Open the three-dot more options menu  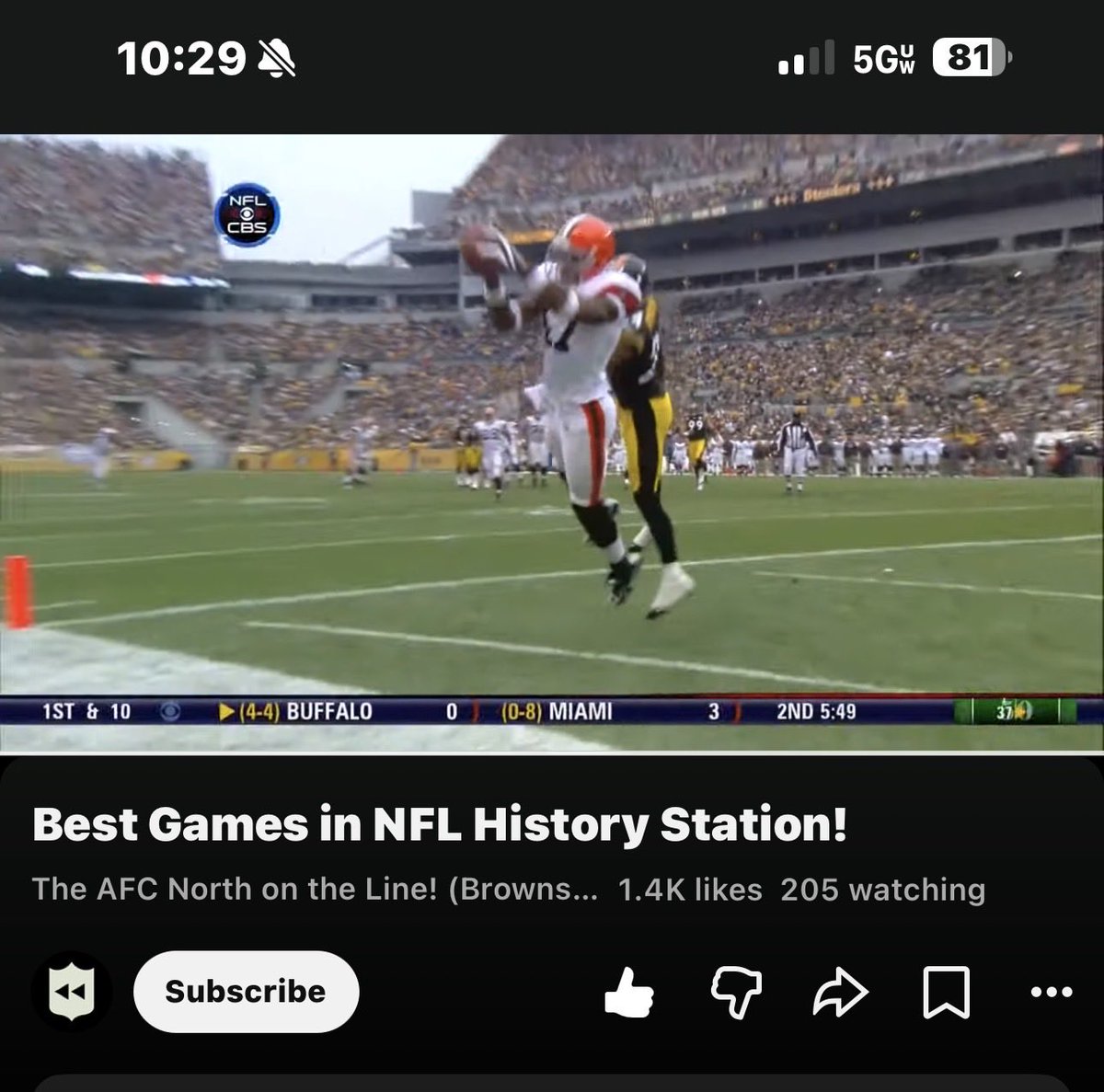(x=1052, y=992)
